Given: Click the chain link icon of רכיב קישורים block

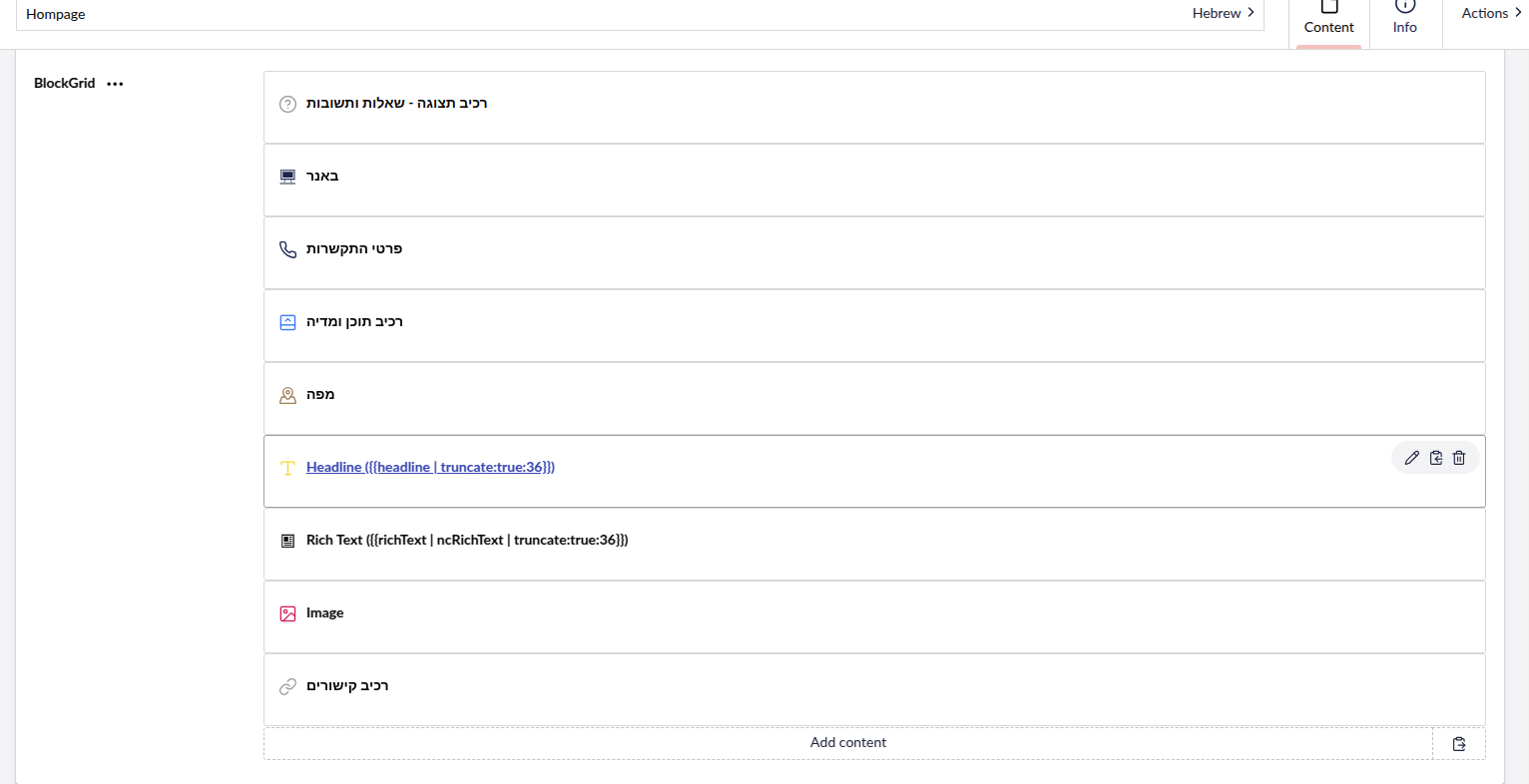Looking at the screenshot, I should point(287,686).
